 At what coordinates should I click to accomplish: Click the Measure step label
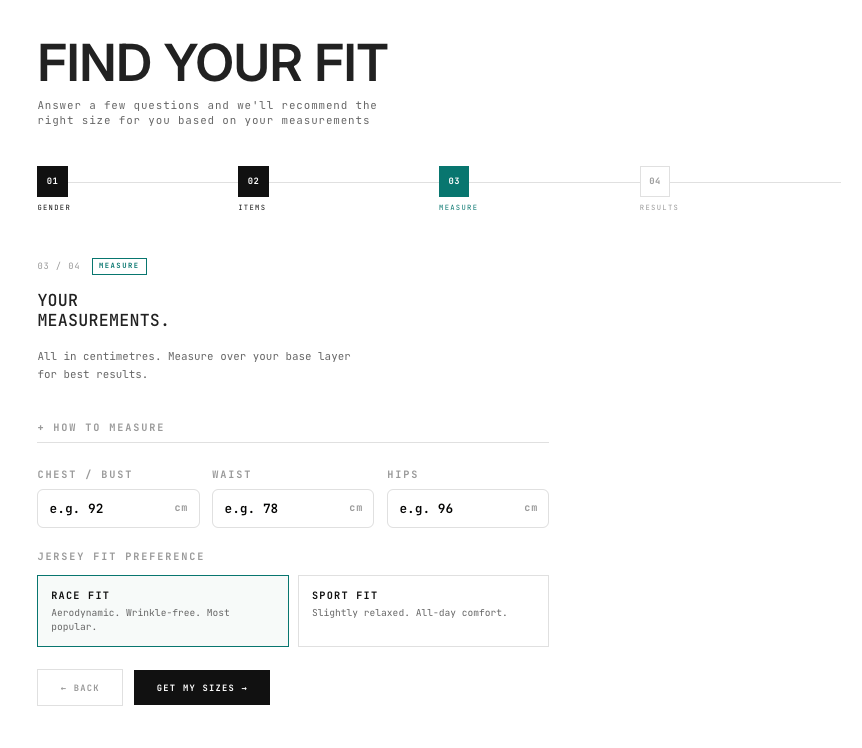(458, 208)
